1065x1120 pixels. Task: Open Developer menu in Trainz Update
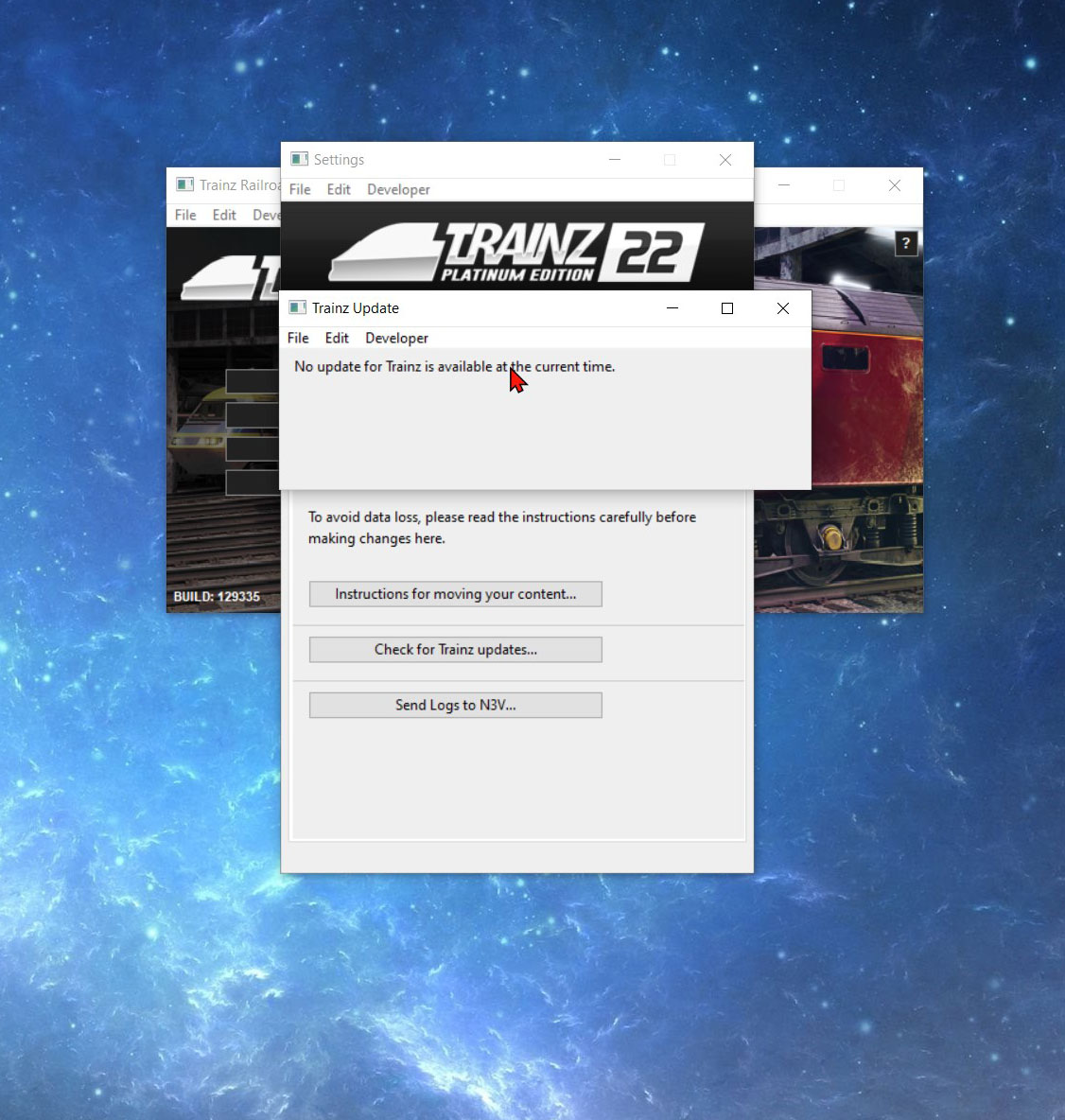[x=396, y=339]
